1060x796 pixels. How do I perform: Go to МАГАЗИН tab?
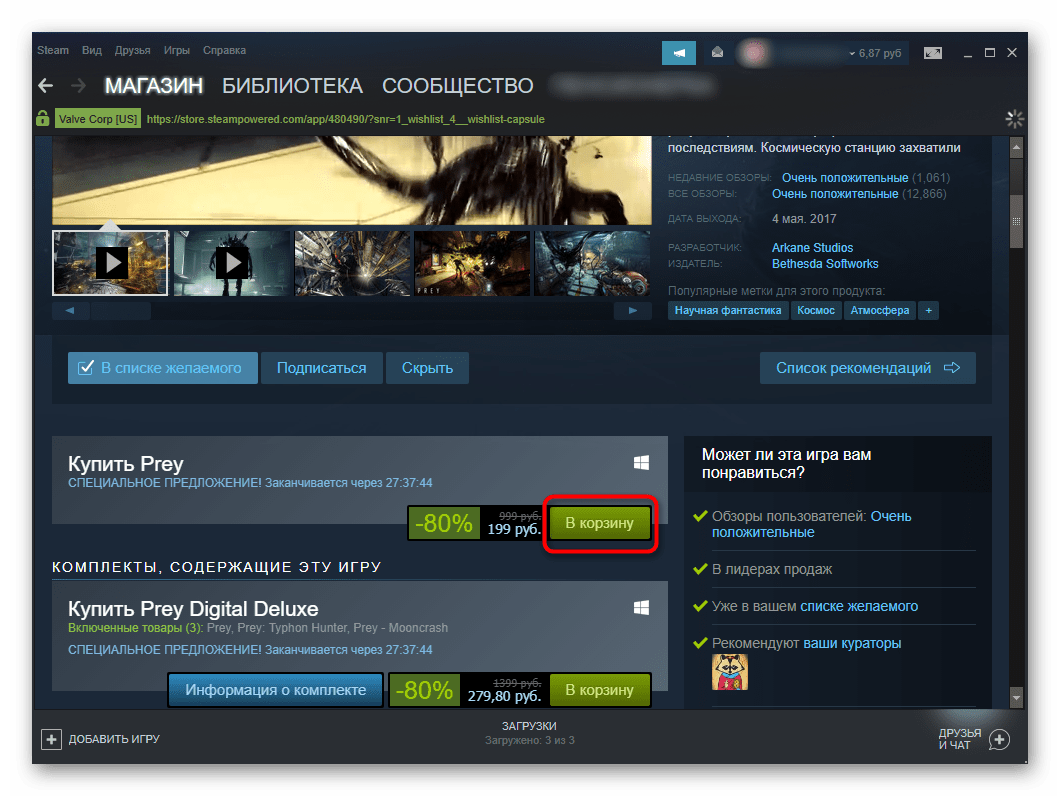pyautogui.click(x=153, y=86)
